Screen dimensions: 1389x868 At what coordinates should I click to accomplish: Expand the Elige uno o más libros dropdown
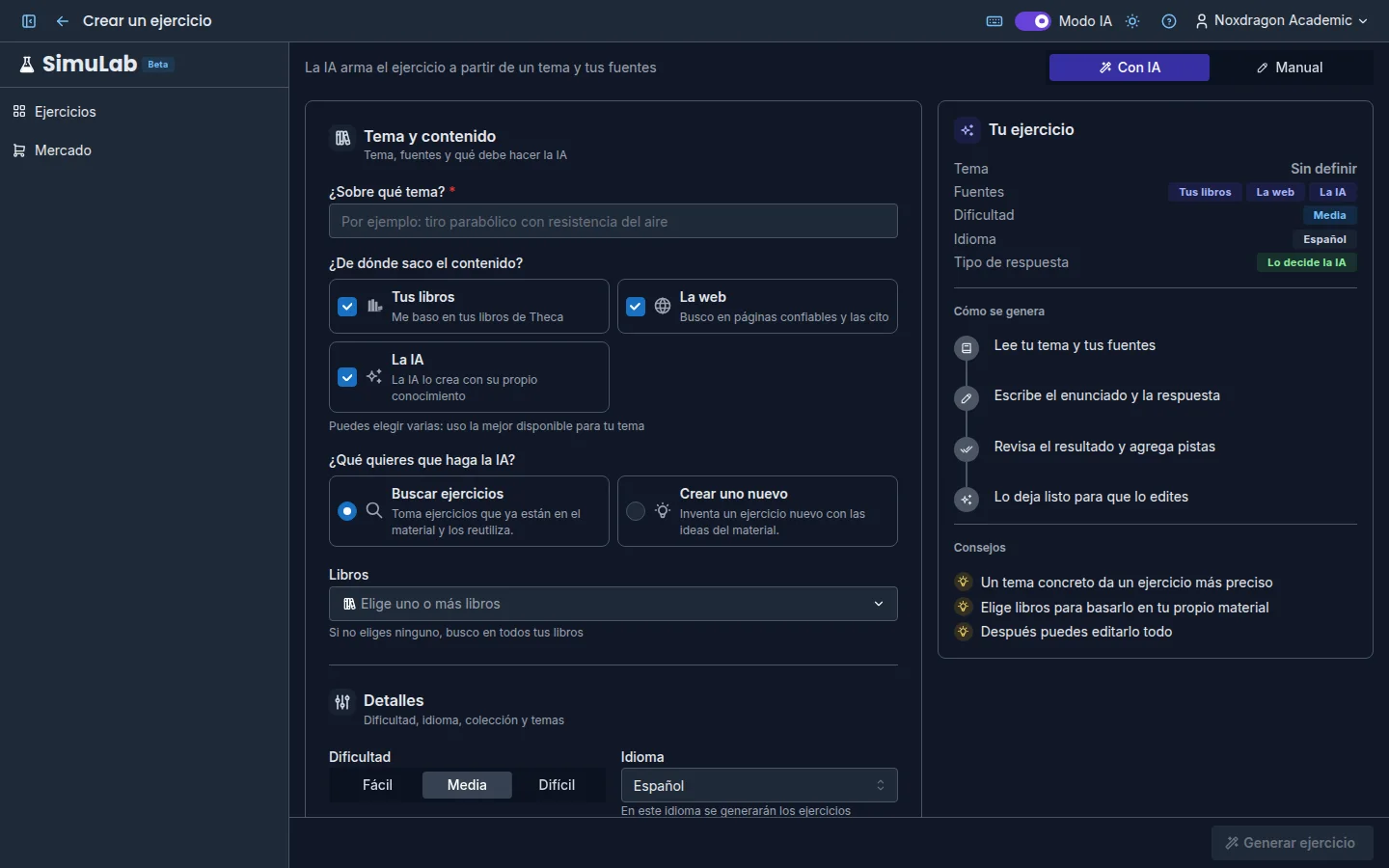[613, 604]
